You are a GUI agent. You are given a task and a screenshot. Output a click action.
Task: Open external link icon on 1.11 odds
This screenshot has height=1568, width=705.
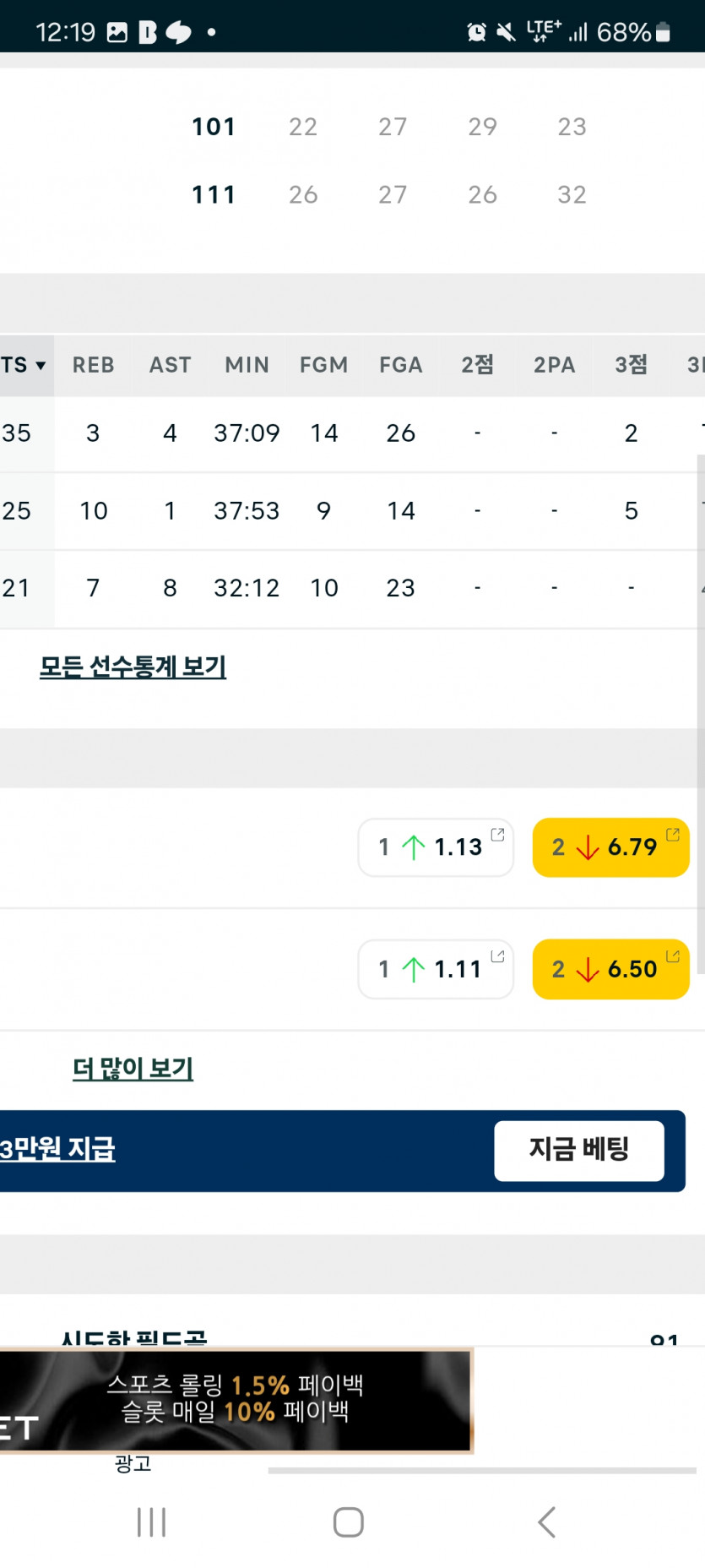[498, 956]
